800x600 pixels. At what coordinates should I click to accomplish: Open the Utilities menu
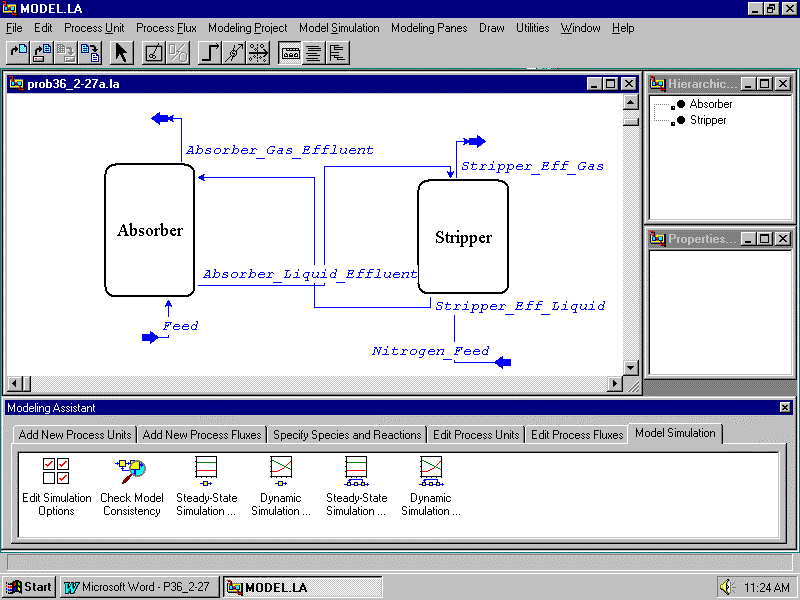point(532,28)
